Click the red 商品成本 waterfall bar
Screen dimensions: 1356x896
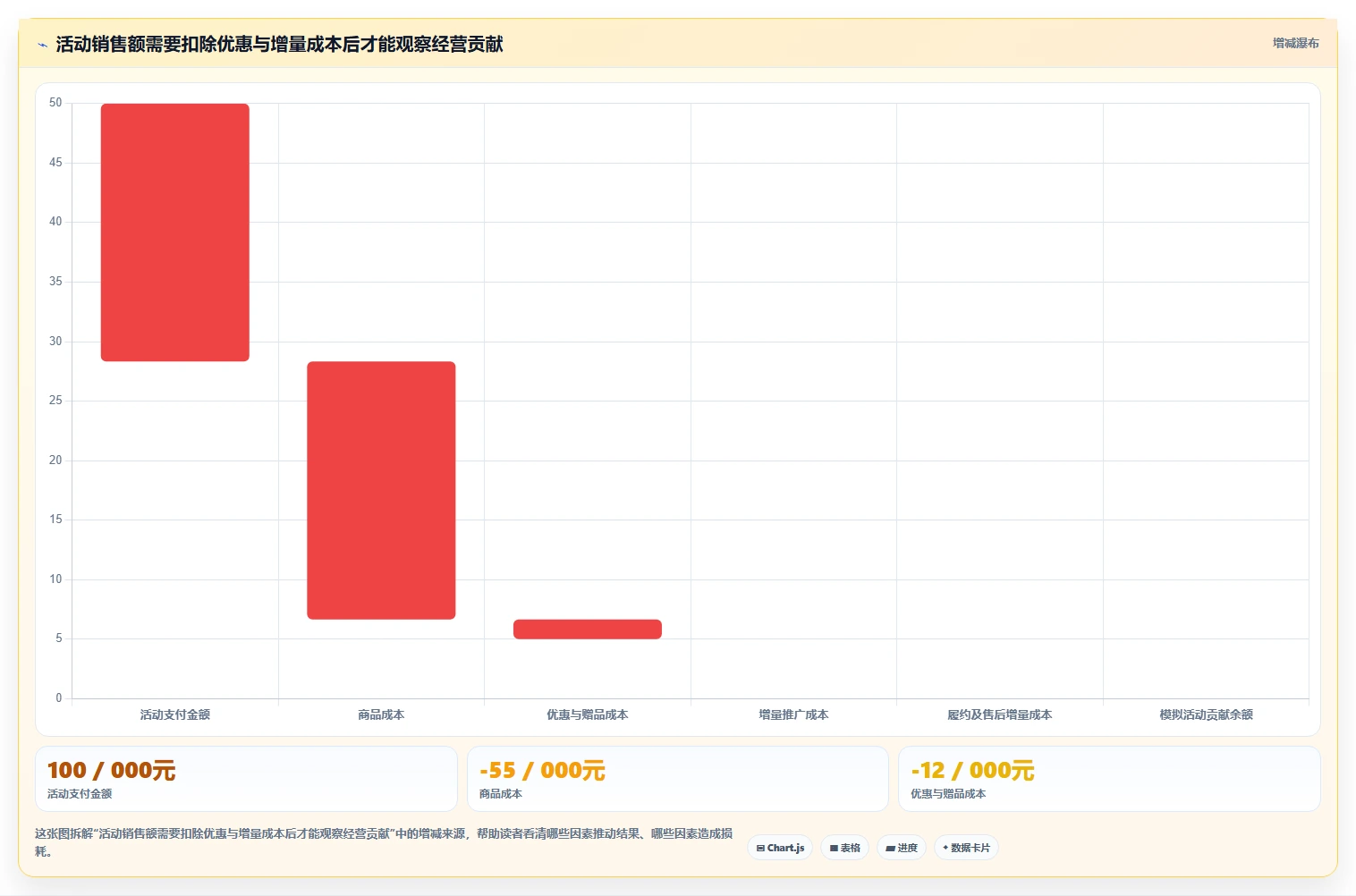[x=381, y=490]
